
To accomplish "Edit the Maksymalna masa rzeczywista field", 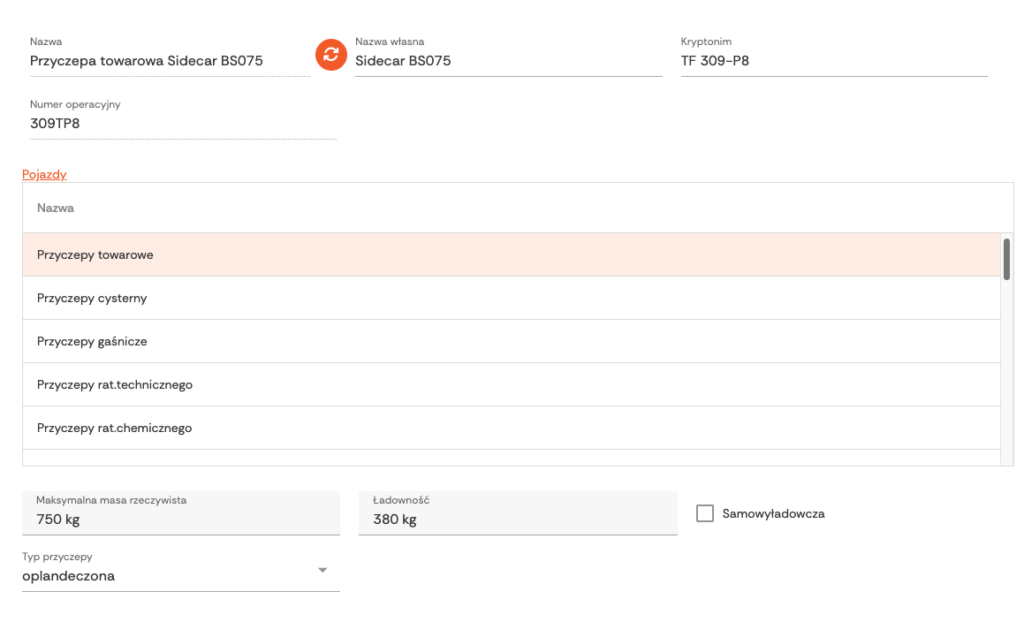I will tap(180, 520).
